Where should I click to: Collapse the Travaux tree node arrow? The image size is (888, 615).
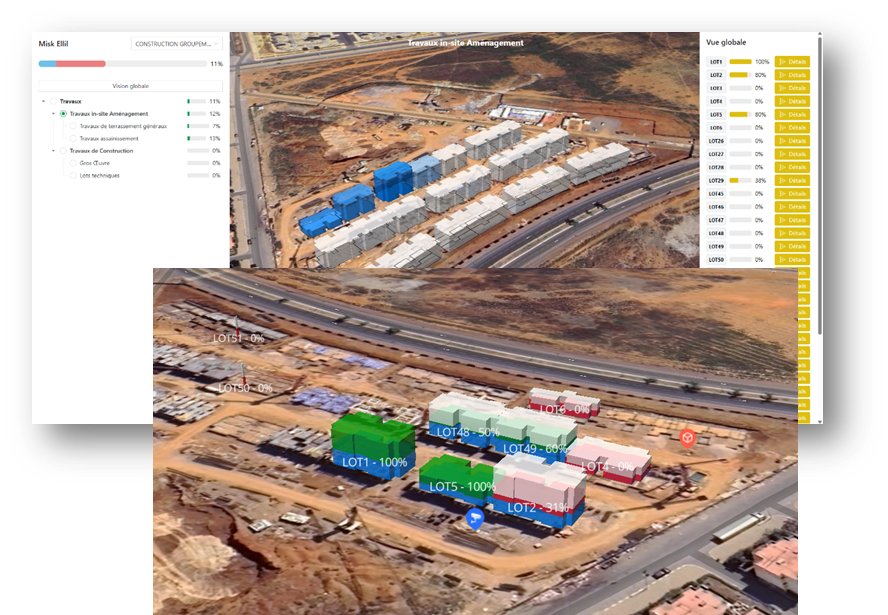(x=43, y=101)
